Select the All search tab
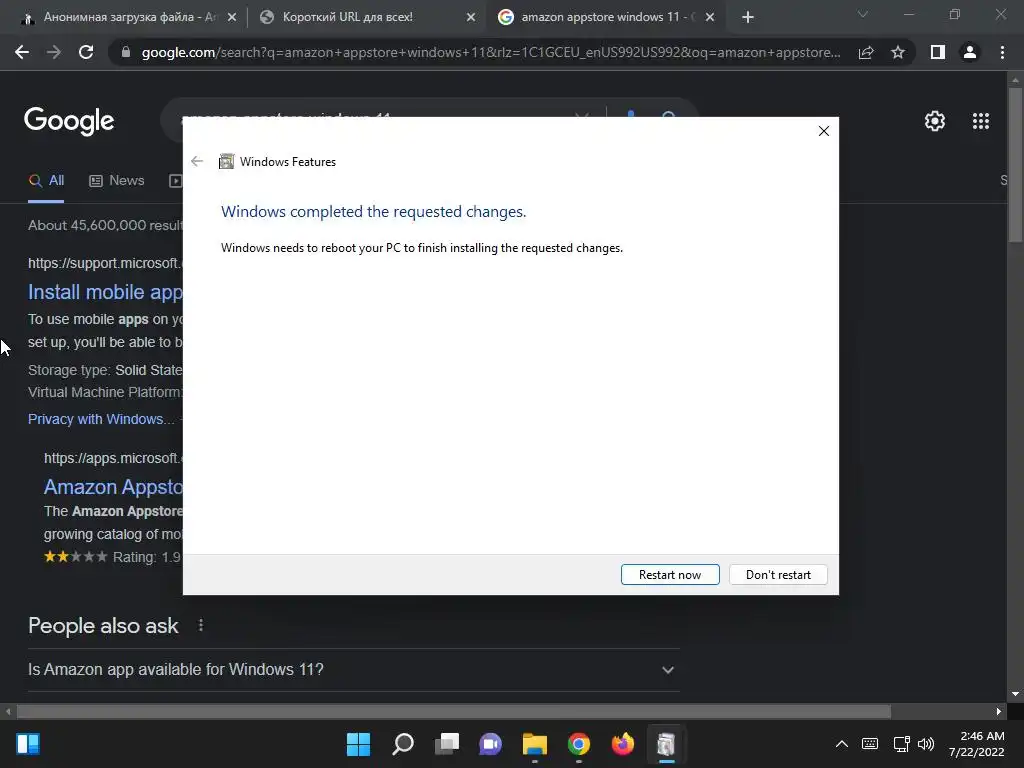 pyautogui.click(x=46, y=180)
